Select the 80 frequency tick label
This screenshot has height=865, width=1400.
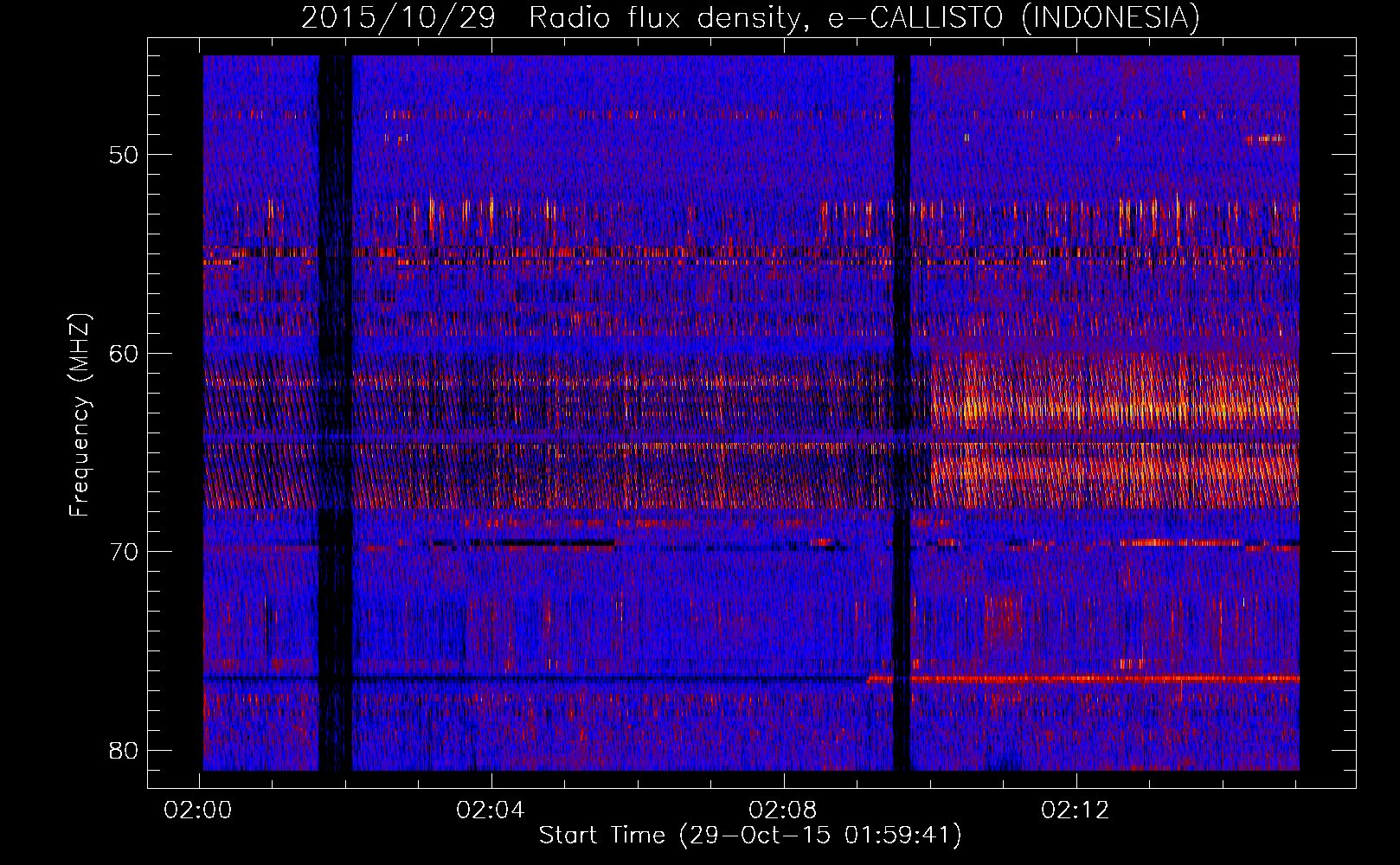tap(125, 750)
